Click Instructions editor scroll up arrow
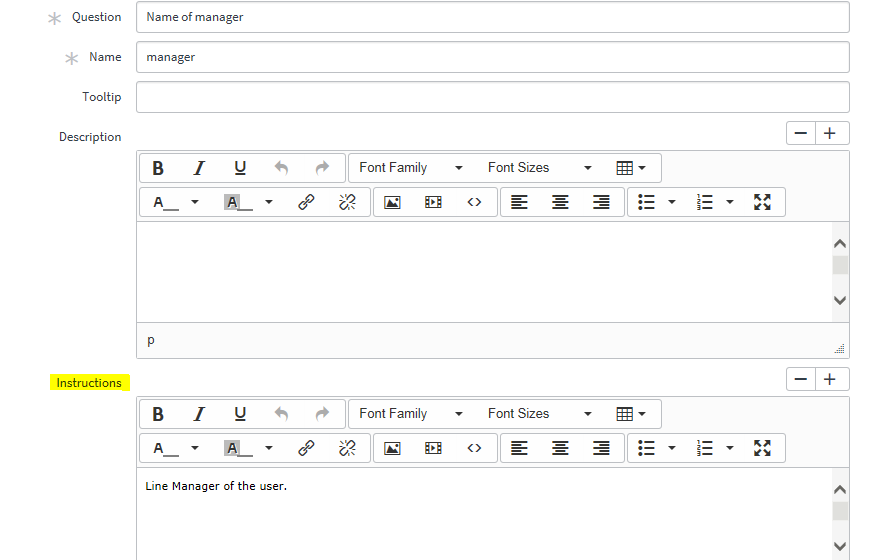 point(840,490)
